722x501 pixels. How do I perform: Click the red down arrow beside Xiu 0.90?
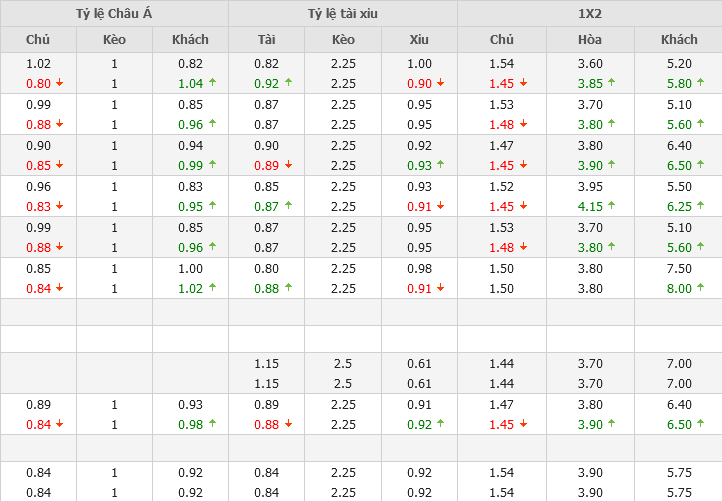(x=440, y=84)
